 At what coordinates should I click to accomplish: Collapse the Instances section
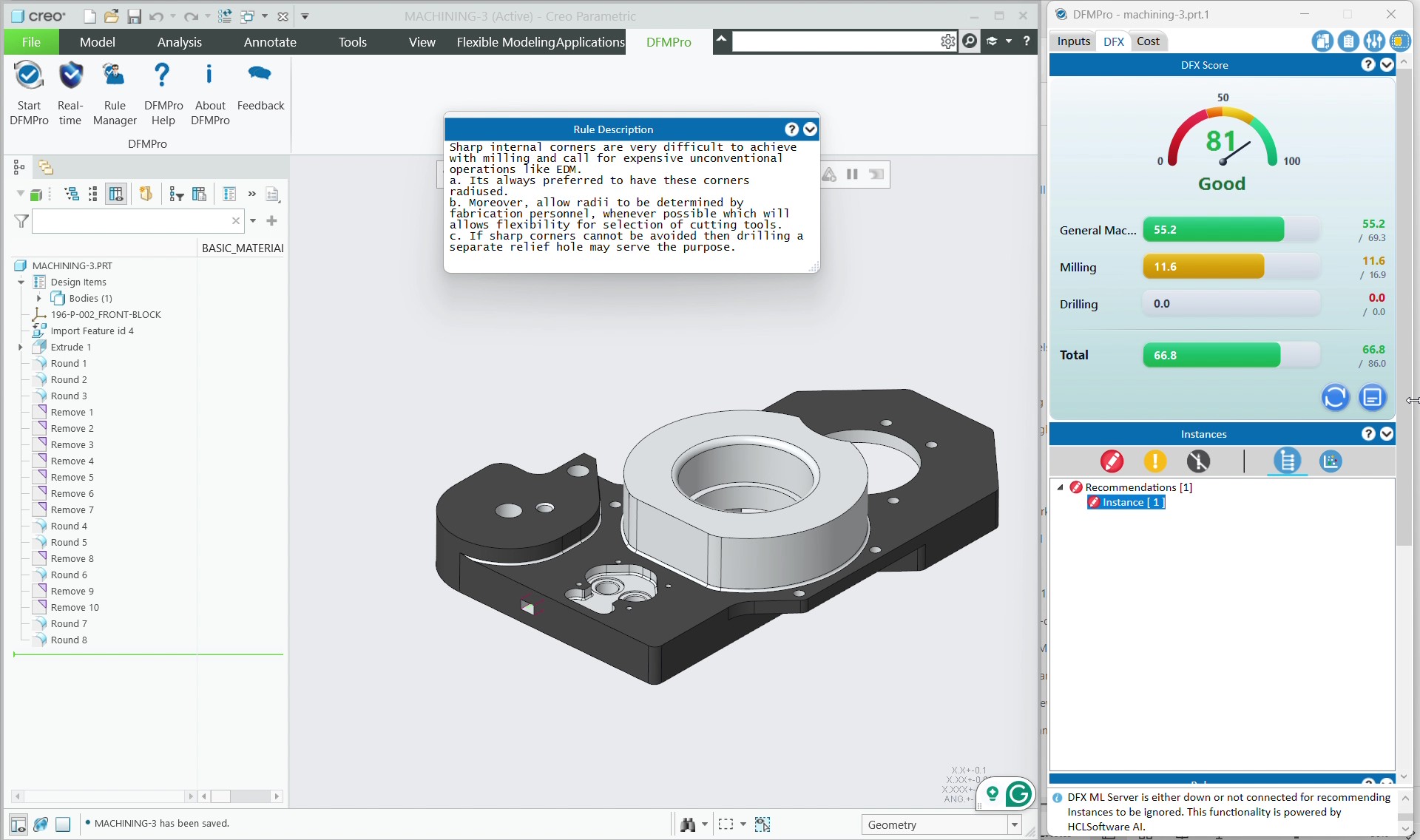pyautogui.click(x=1387, y=434)
